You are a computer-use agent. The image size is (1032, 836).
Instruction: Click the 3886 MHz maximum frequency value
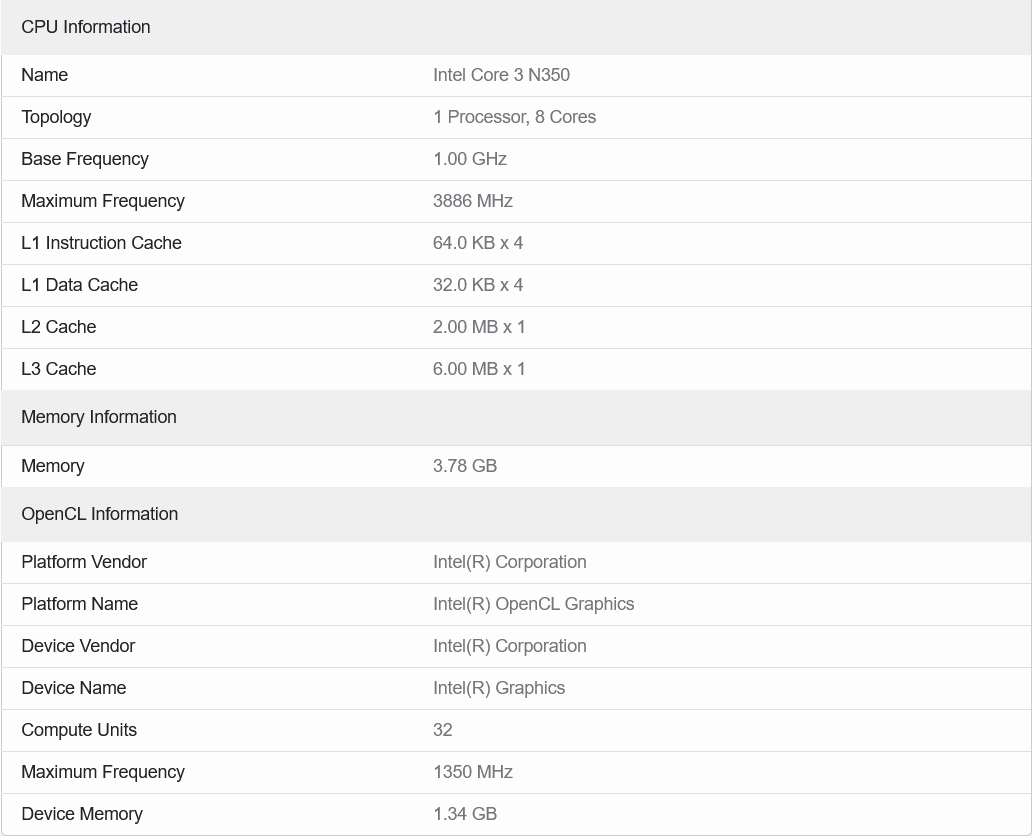(x=472, y=201)
